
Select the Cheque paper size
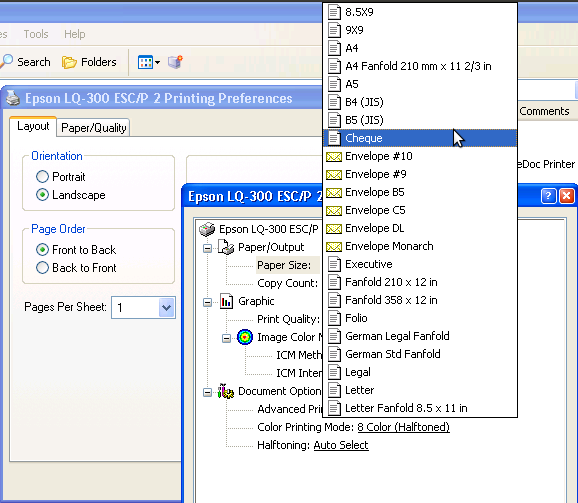[x=420, y=138]
